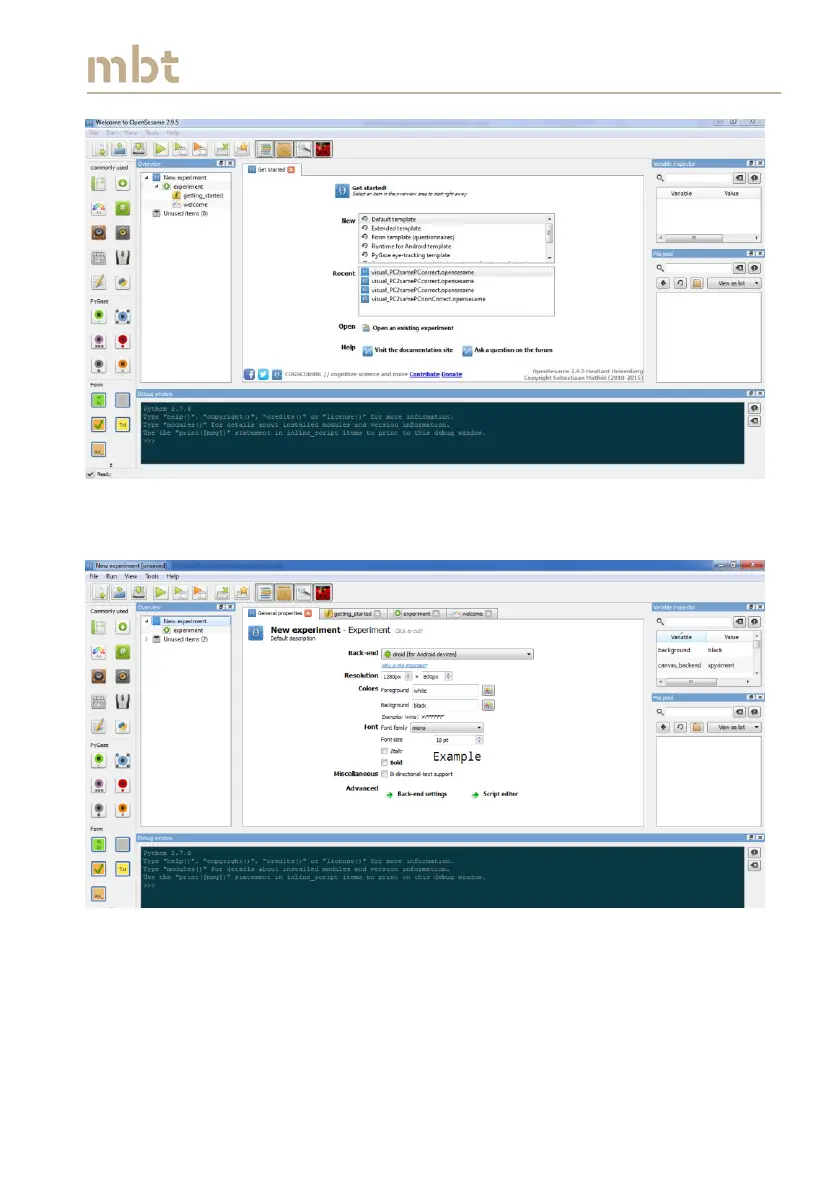Viewport: 839px width, 1191px height.
Task: Toggle the overview panel toolbar icon in the New experiment [unsaved] window
Action: 264,592
